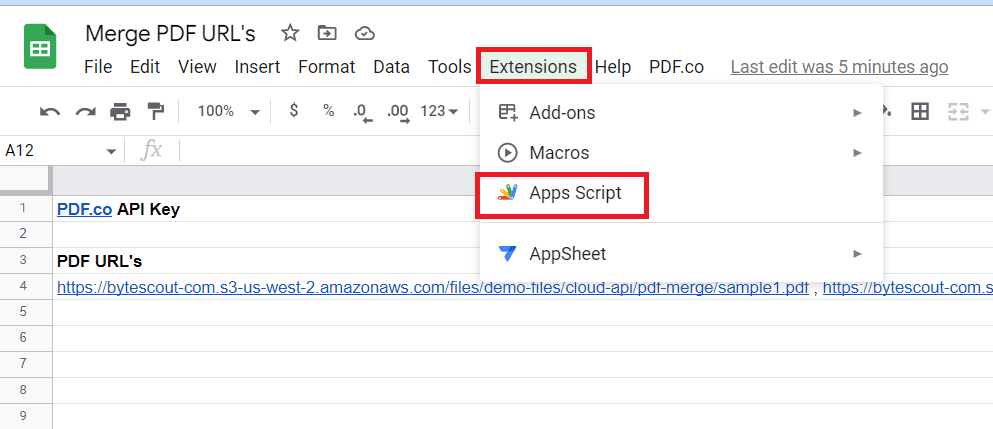993x429 pixels.
Task: Close the Extensions menu
Action: [534, 65]
